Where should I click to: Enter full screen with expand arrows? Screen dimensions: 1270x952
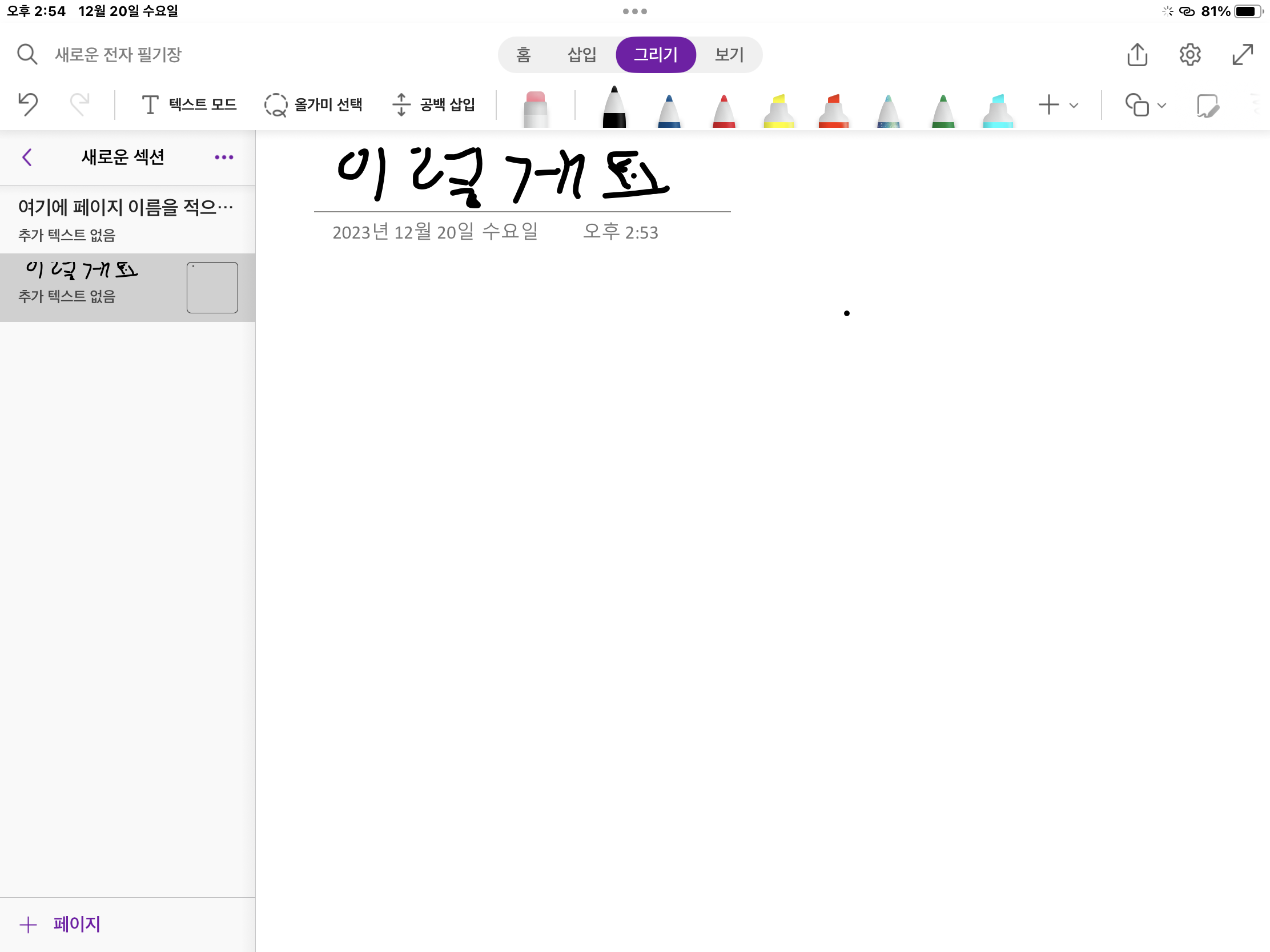point(1243,55)
